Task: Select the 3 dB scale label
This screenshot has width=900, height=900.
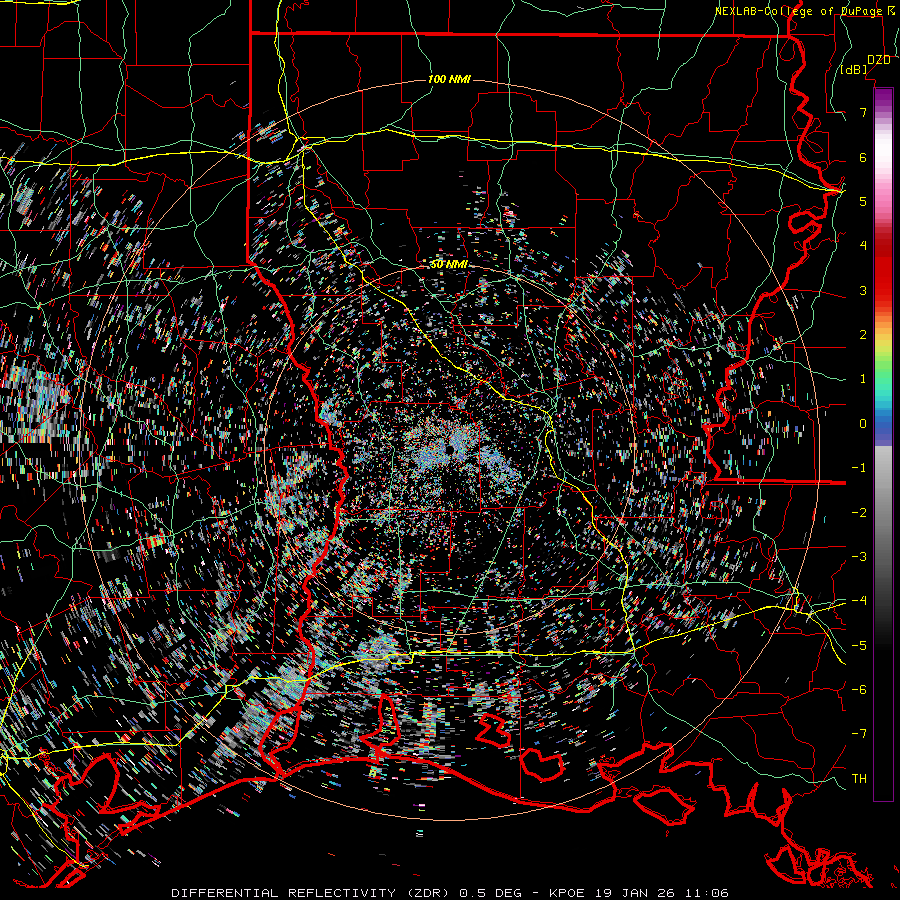Action: click(863, 290)
